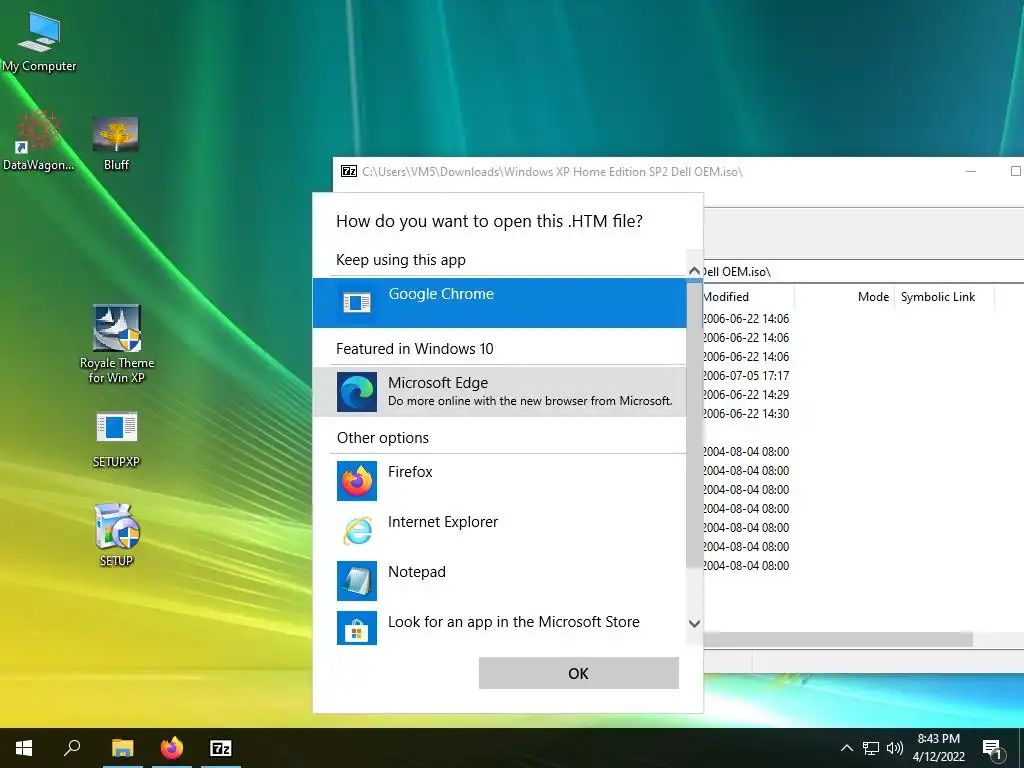Open My Computer desktop icon
Image resolution: width=1024 pixels, height=768 pixels.
click(39, 42)
